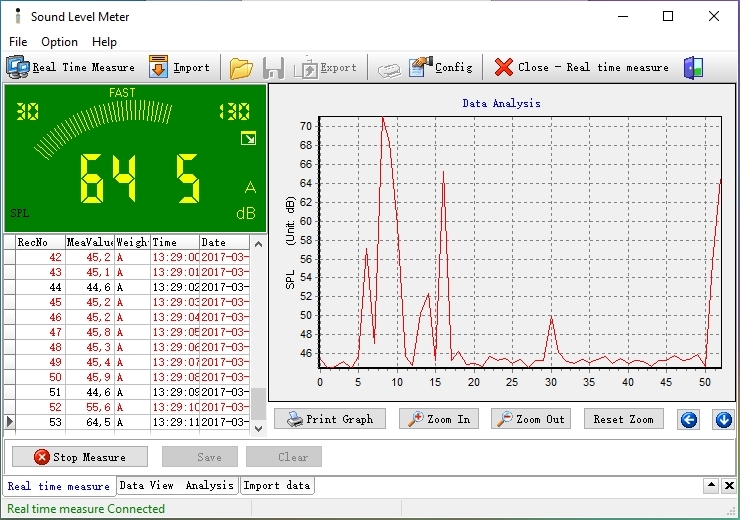
Task: Select record number 43 cell
Action: point(40,272)
